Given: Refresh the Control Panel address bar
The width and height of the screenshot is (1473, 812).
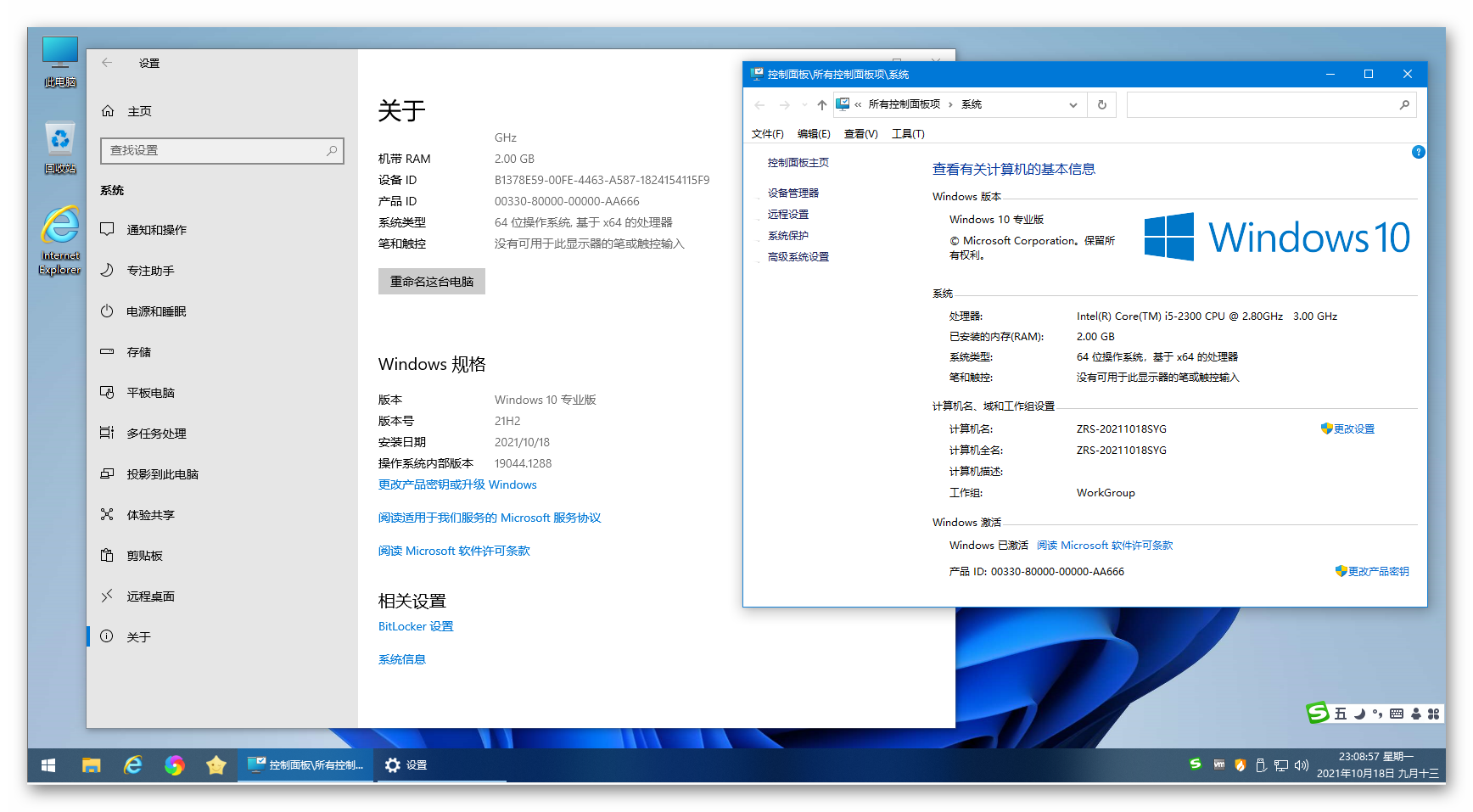Looking at the screenshot, I should point(1102,105).
